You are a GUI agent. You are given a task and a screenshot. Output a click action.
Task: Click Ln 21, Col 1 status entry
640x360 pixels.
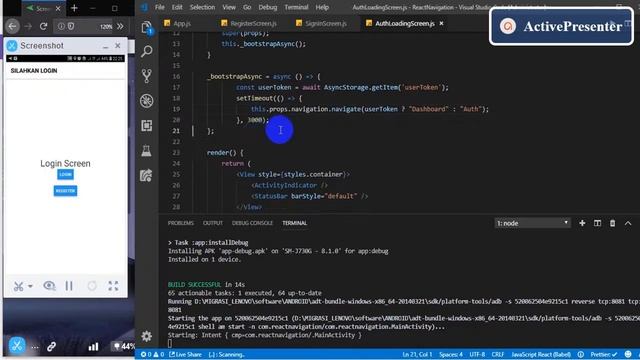417,355
